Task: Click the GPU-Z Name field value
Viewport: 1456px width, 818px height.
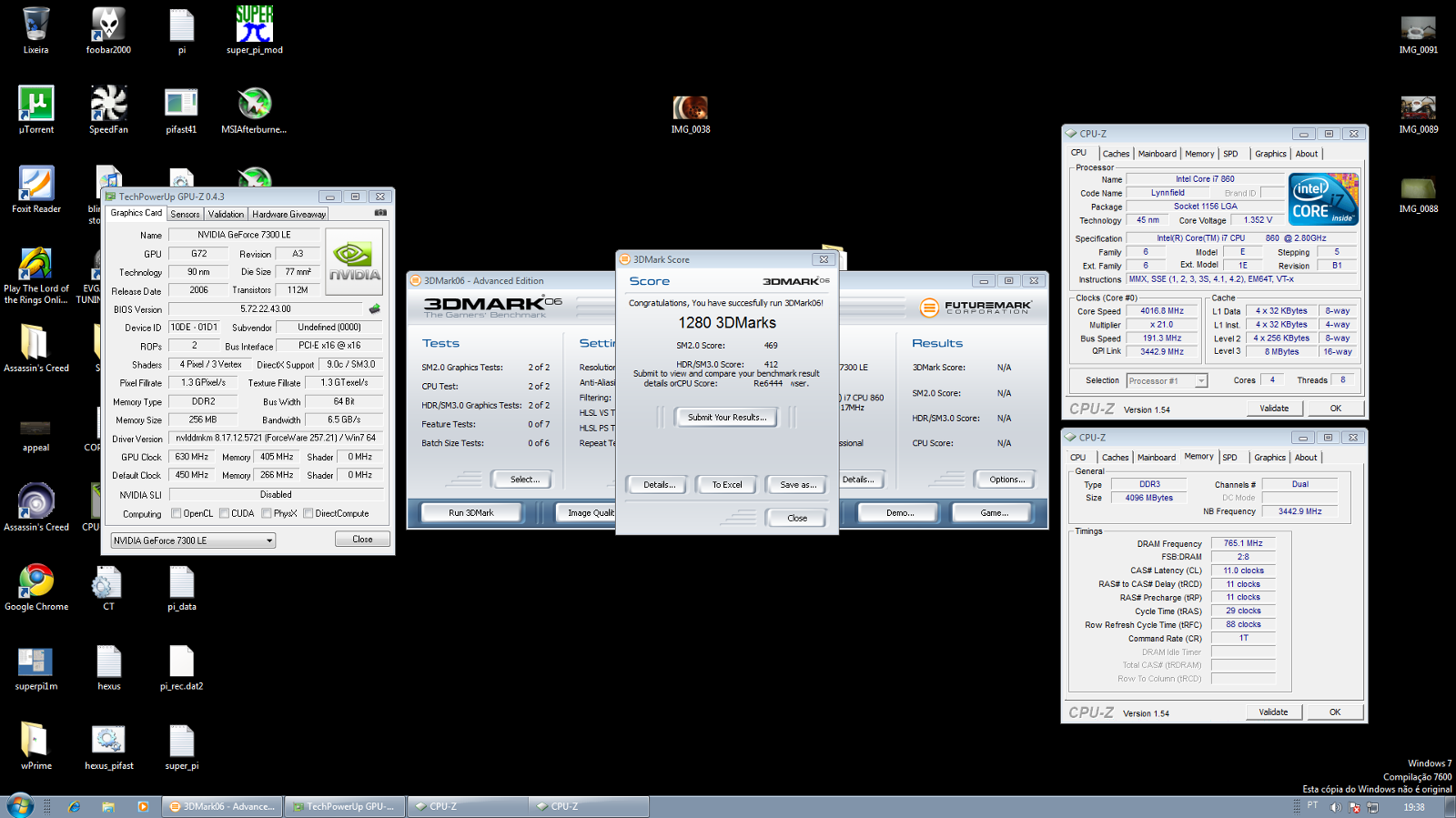Action: pos(245,235)
